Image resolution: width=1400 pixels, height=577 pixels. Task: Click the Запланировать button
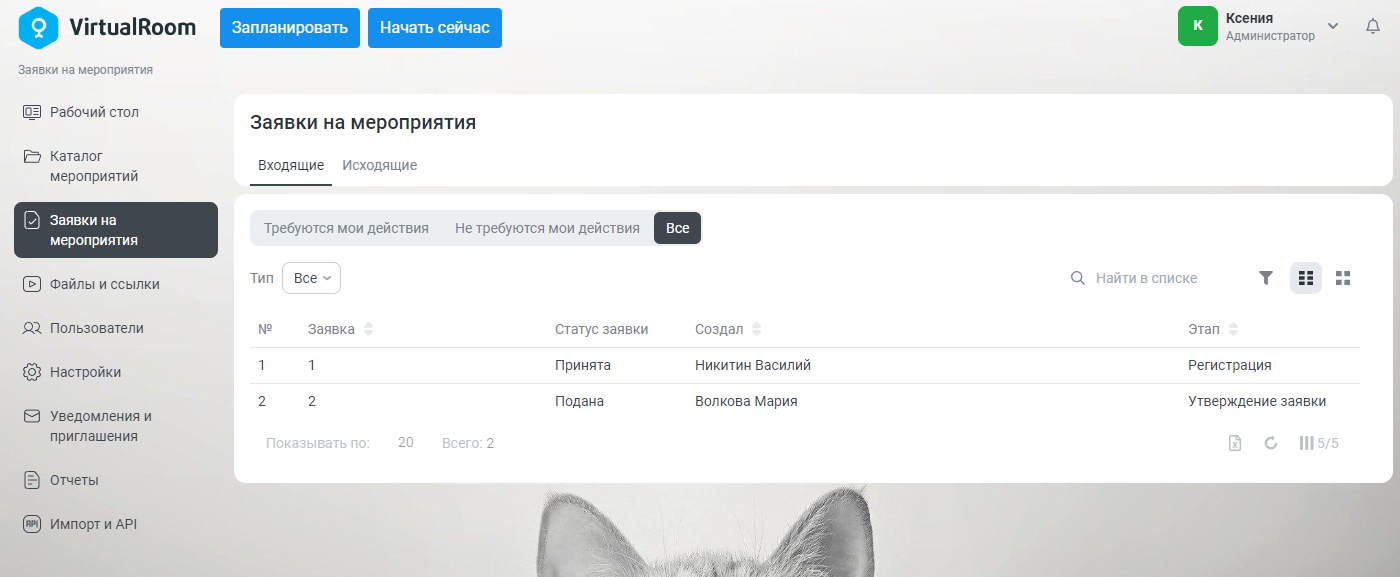pyautogui.click(x=290, y=28)
